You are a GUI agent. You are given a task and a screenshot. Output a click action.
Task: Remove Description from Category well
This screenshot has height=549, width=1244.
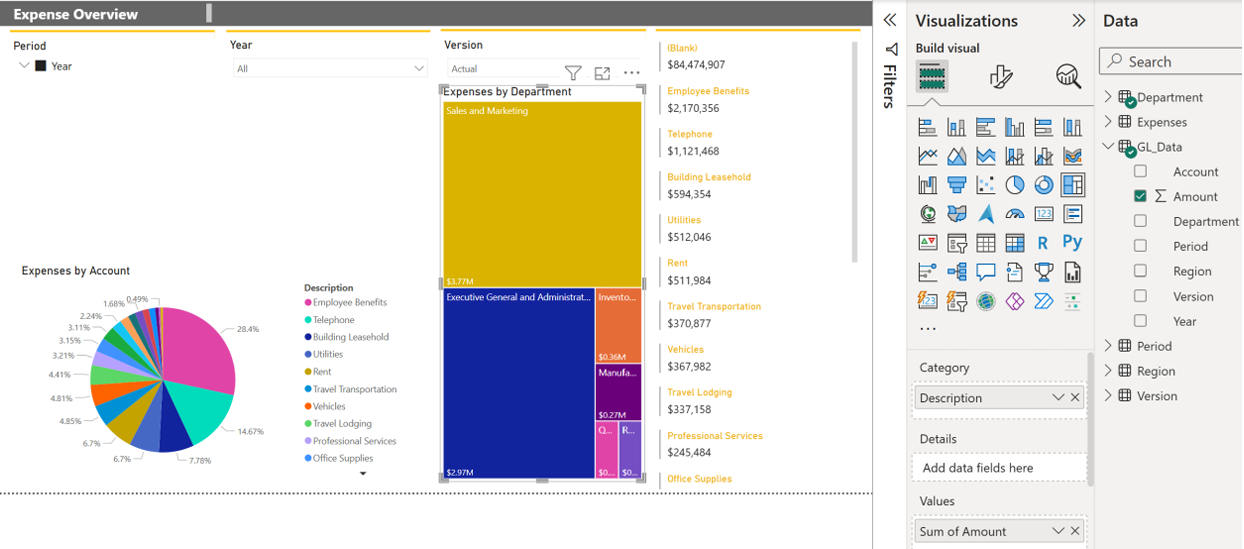click(1075, 398)
